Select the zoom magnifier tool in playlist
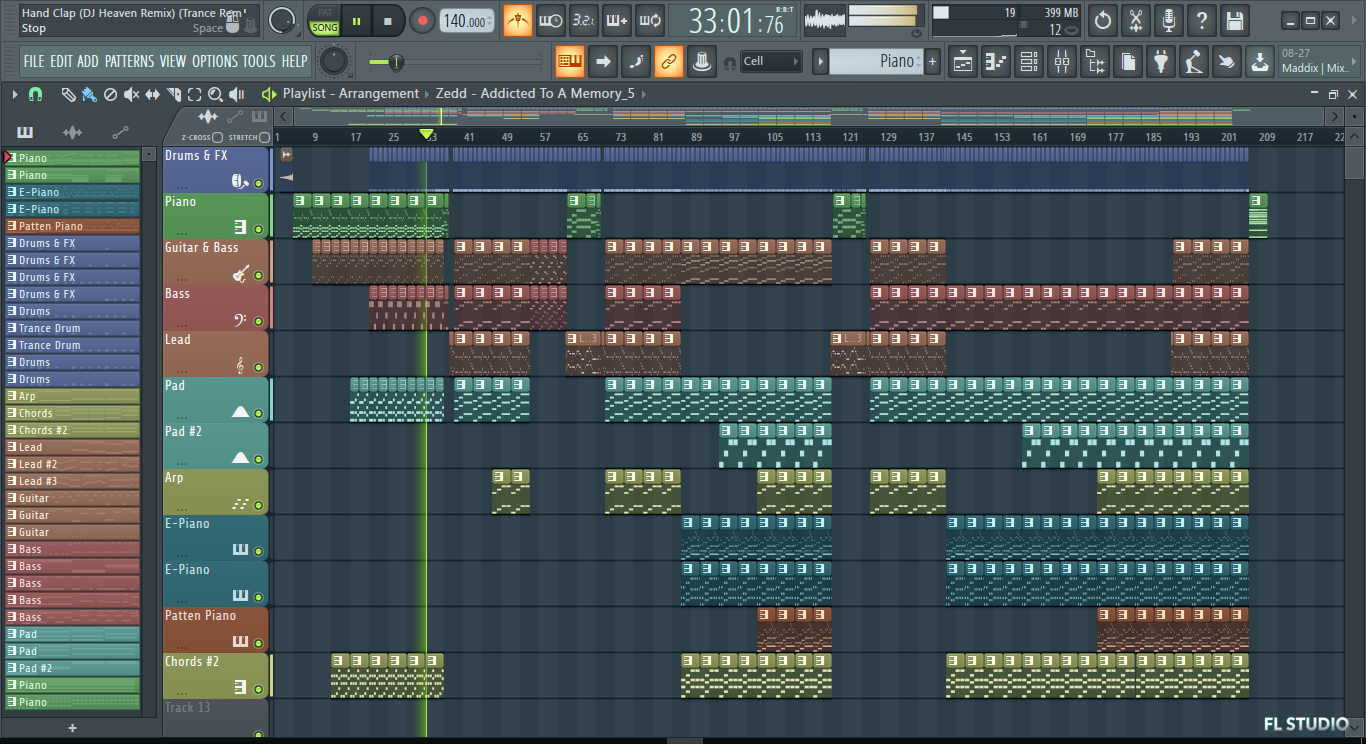Image resolution: width=1366 pixels, height=744 pixels. 215,94
